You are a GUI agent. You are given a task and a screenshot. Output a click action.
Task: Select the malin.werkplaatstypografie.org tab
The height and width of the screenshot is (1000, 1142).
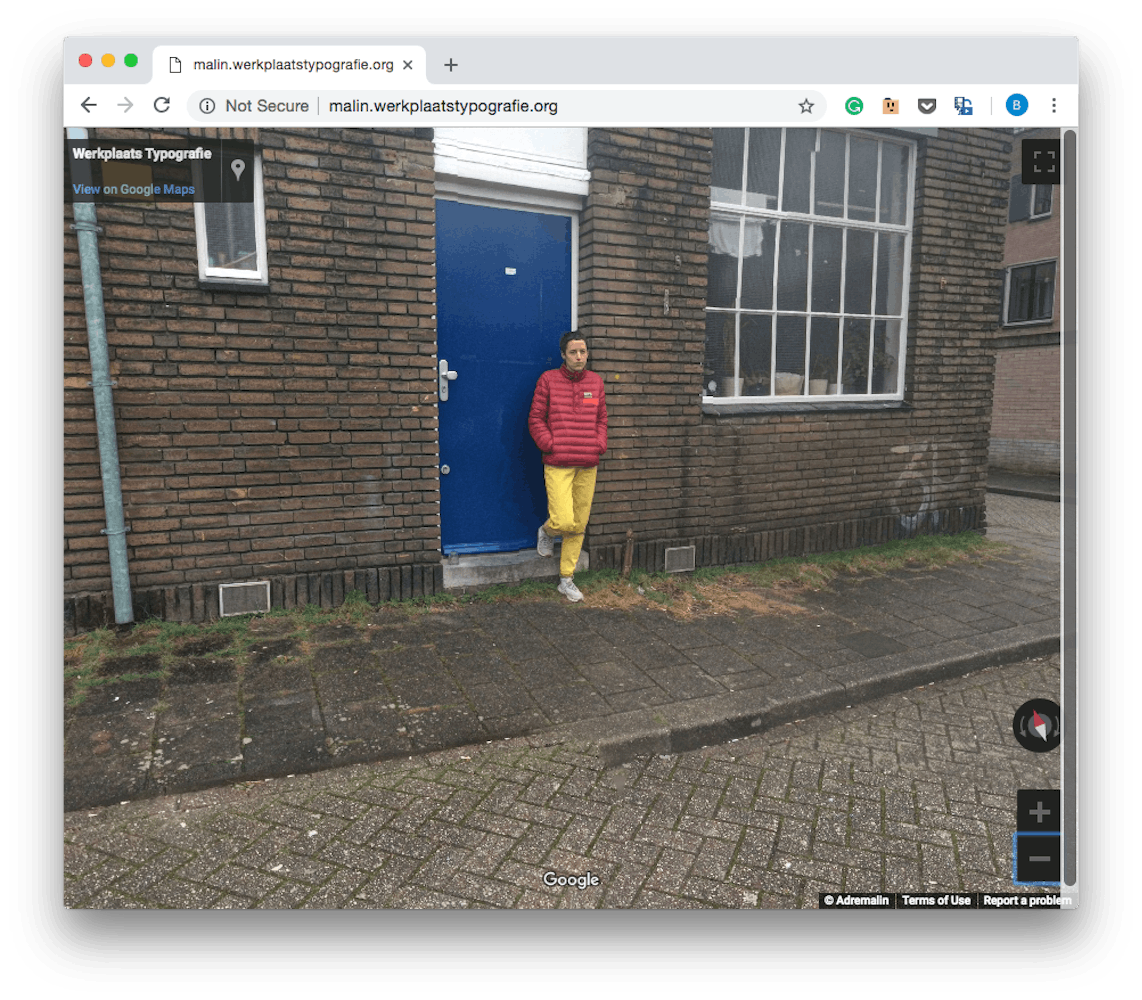pyautogui.click(x=290, y=65)
